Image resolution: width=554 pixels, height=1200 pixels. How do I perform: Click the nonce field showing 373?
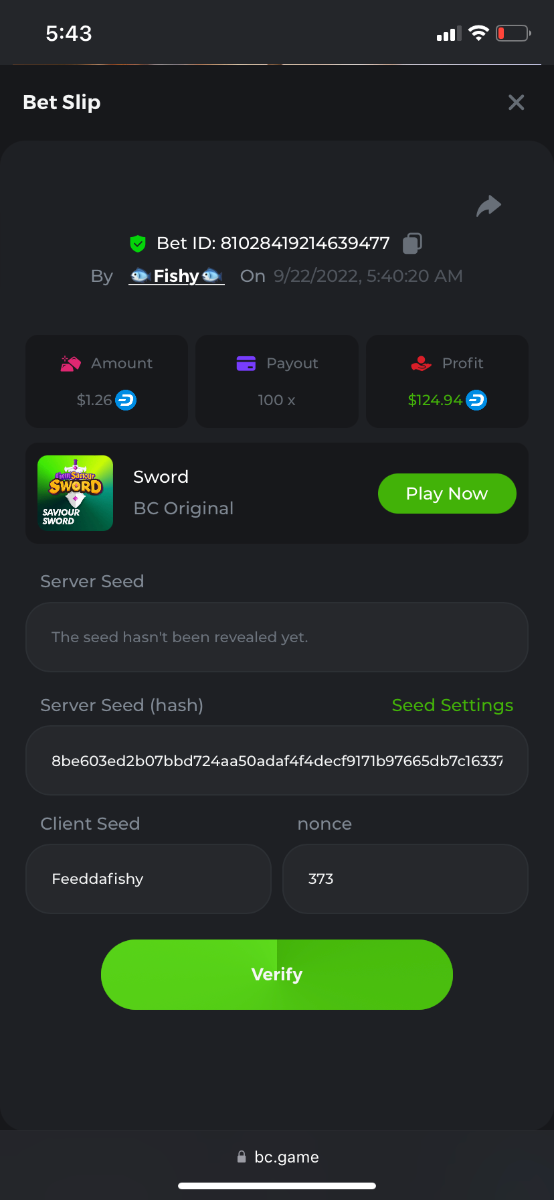[x=405, y=879]
